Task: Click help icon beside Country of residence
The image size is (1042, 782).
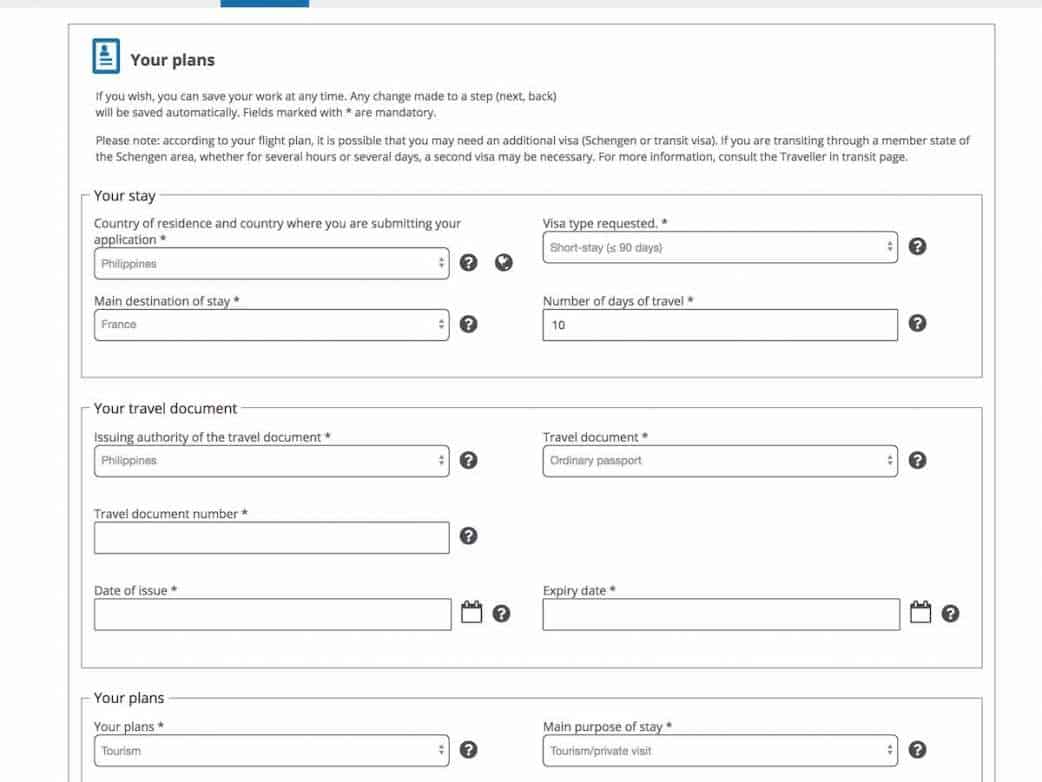Action: point(468,263)
